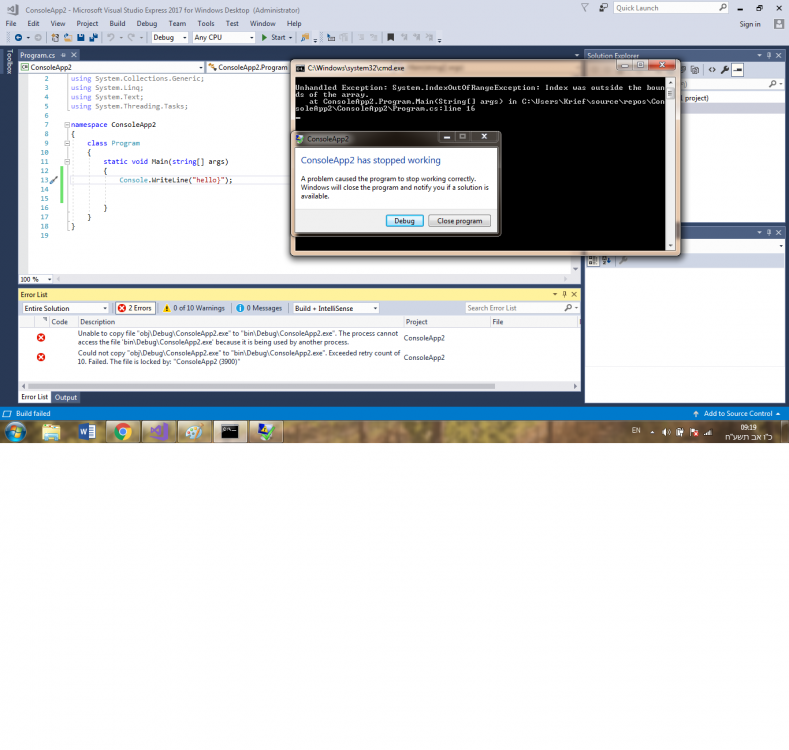This screenshot has height=750, width=789.
Task: Open Google Chrome from the taskbar
Action: pyautogui.click(x=123, y=432)
